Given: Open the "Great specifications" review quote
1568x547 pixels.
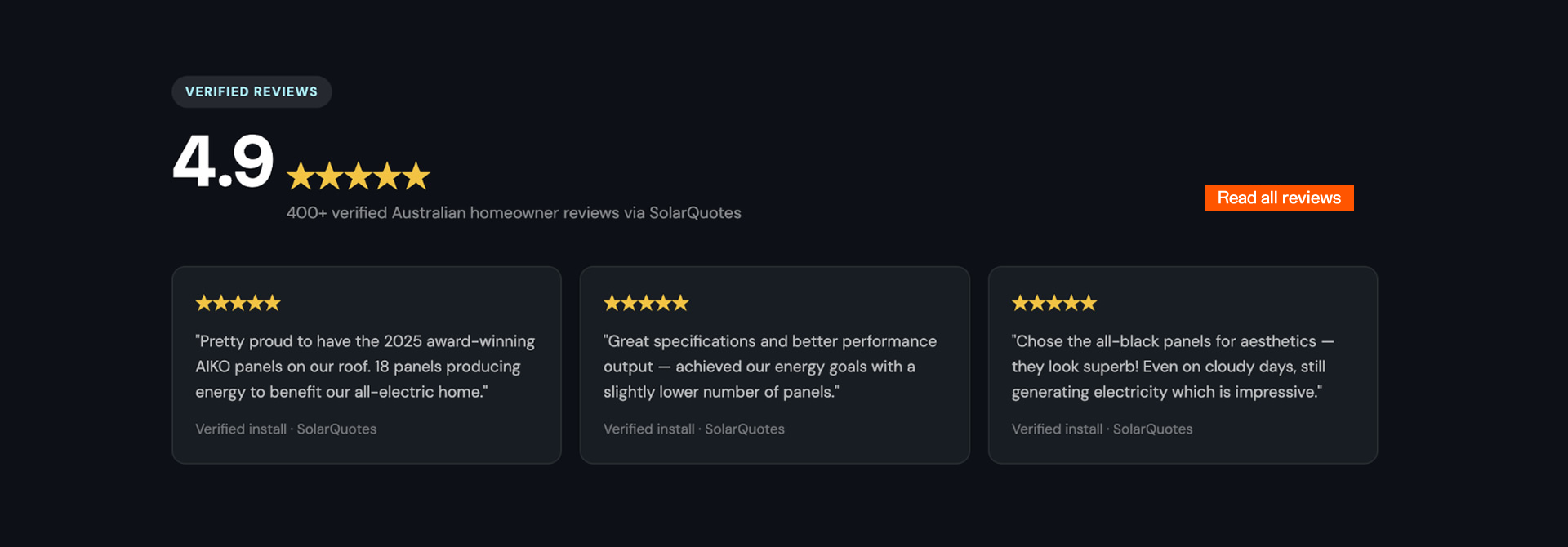Looking at the screenshot, I should click(770, 367).
